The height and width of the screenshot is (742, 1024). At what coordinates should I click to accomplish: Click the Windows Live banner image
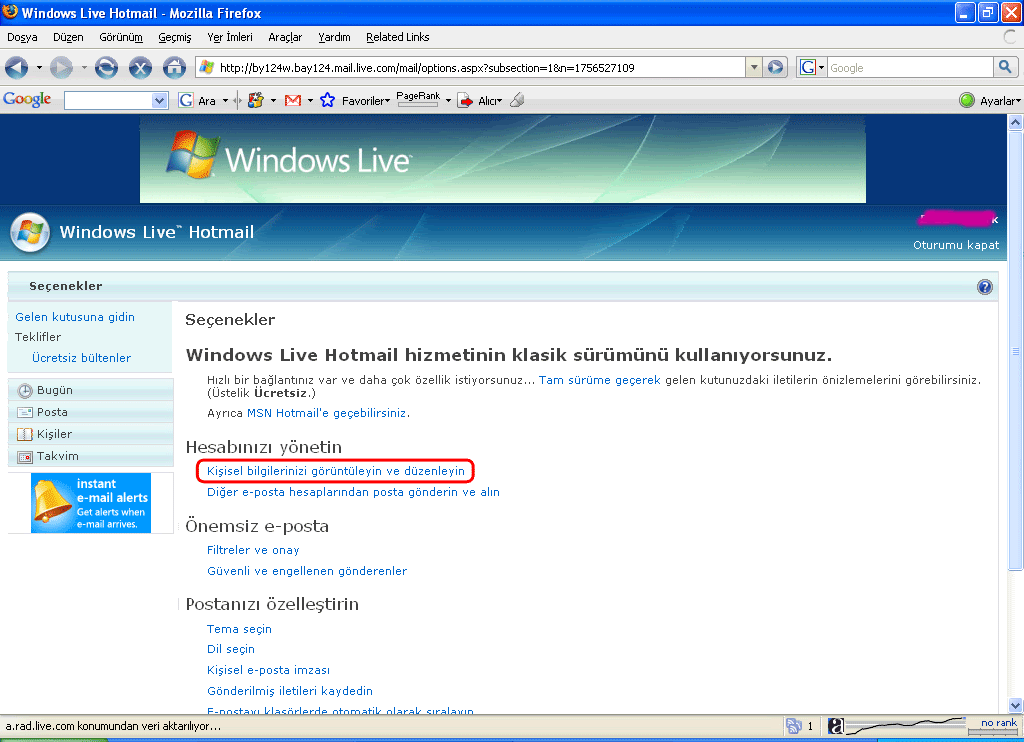tap(503, 159)
